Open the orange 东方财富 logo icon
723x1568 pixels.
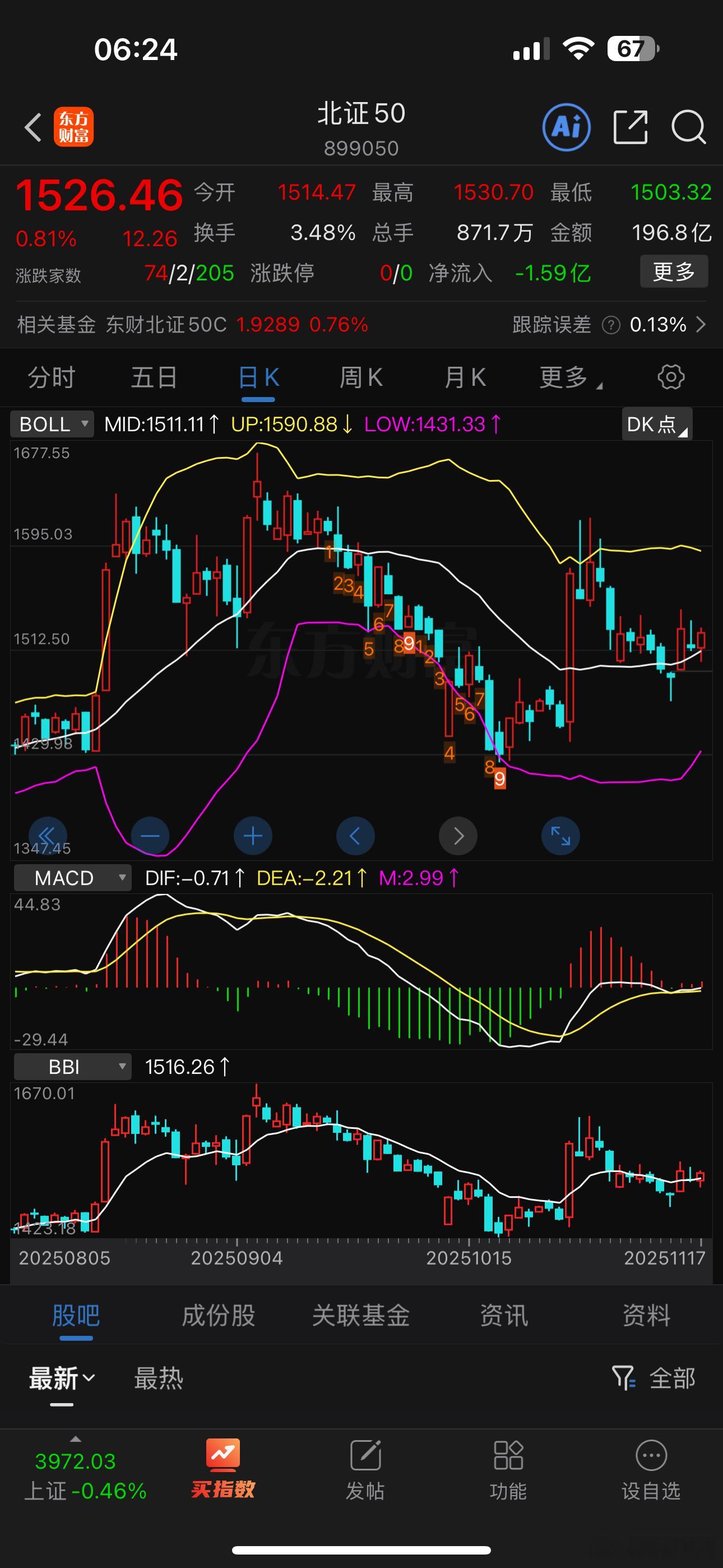pyautogui.click(x=73, y=127)
